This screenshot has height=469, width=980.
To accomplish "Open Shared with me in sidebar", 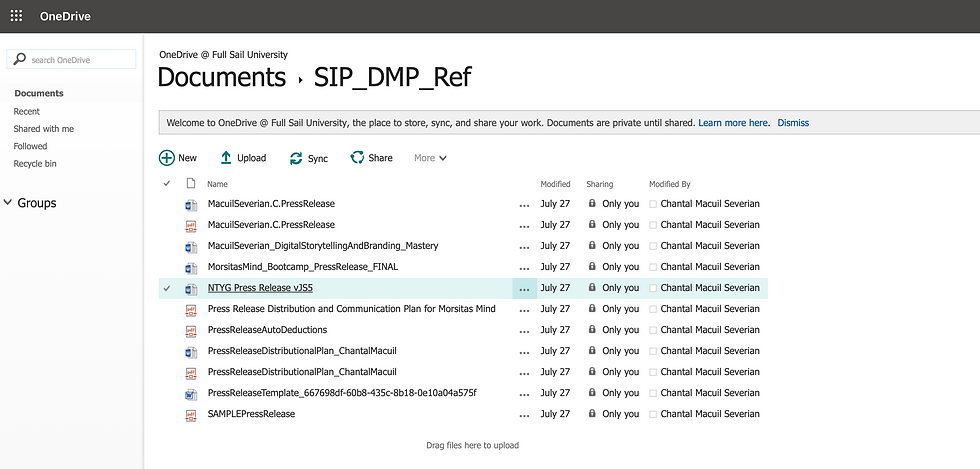I will (44, 129).
